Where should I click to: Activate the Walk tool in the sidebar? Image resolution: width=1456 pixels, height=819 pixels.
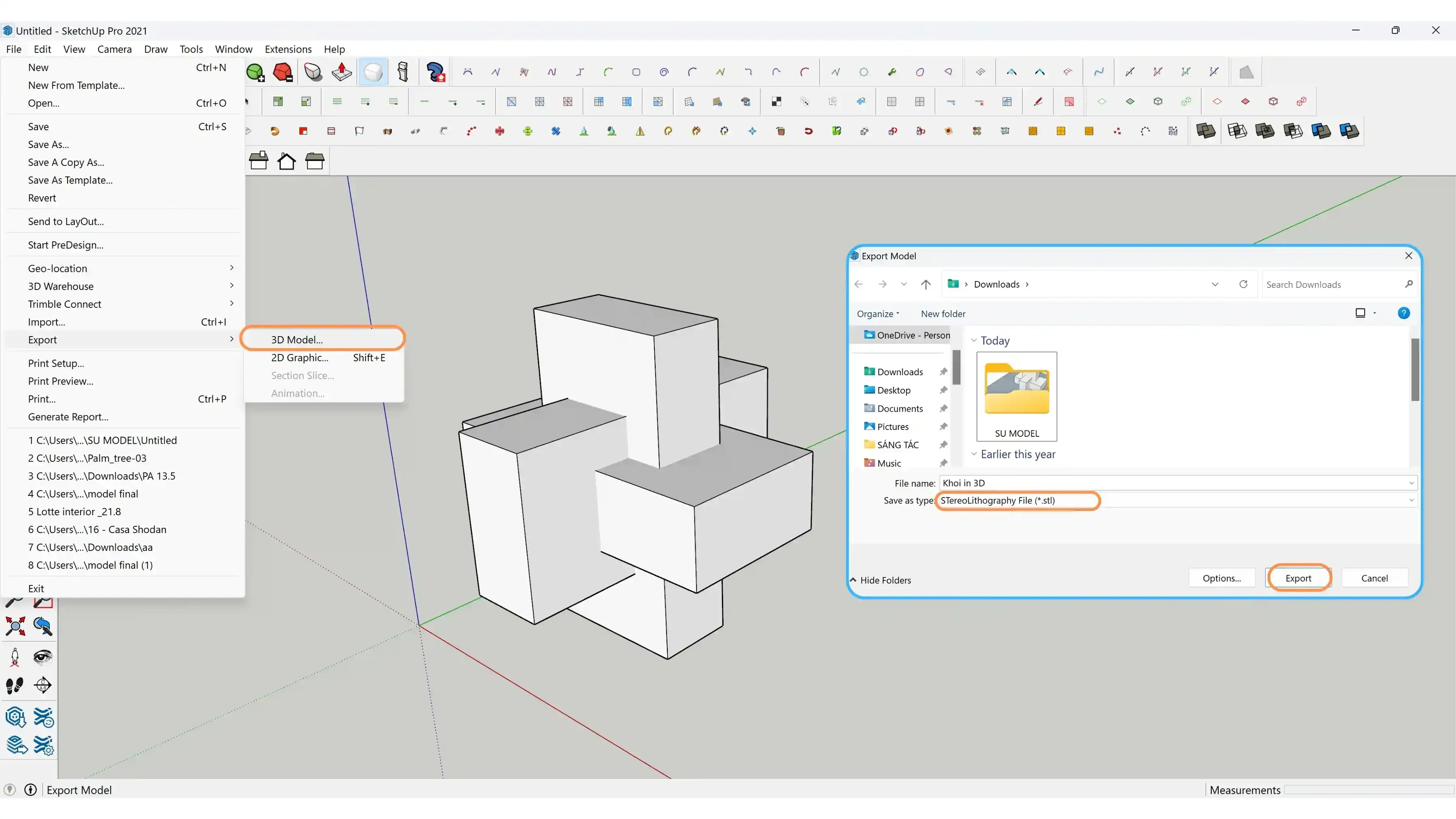[x=15, y=686]
